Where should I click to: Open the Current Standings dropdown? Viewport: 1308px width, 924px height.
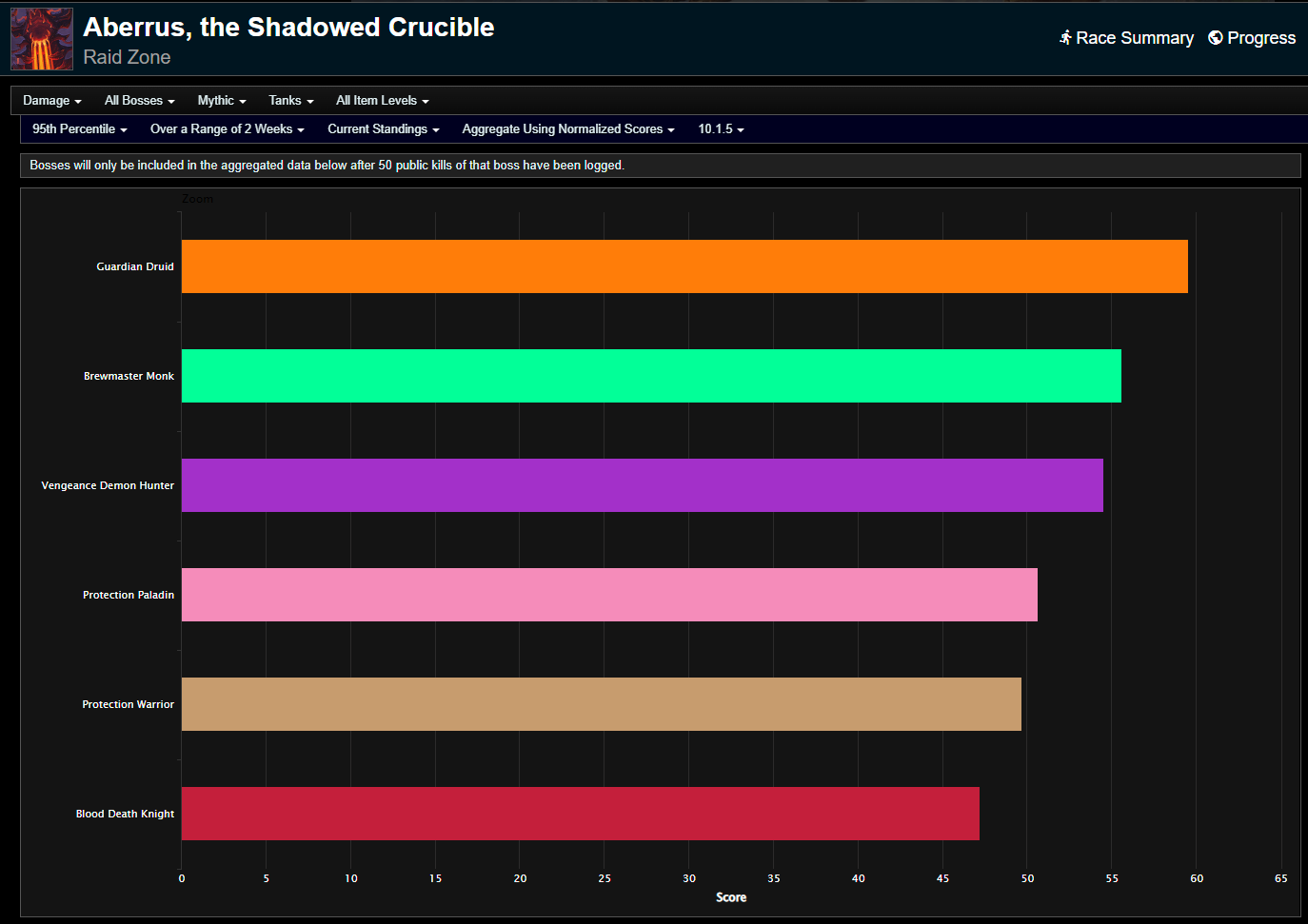click(383, 129)
